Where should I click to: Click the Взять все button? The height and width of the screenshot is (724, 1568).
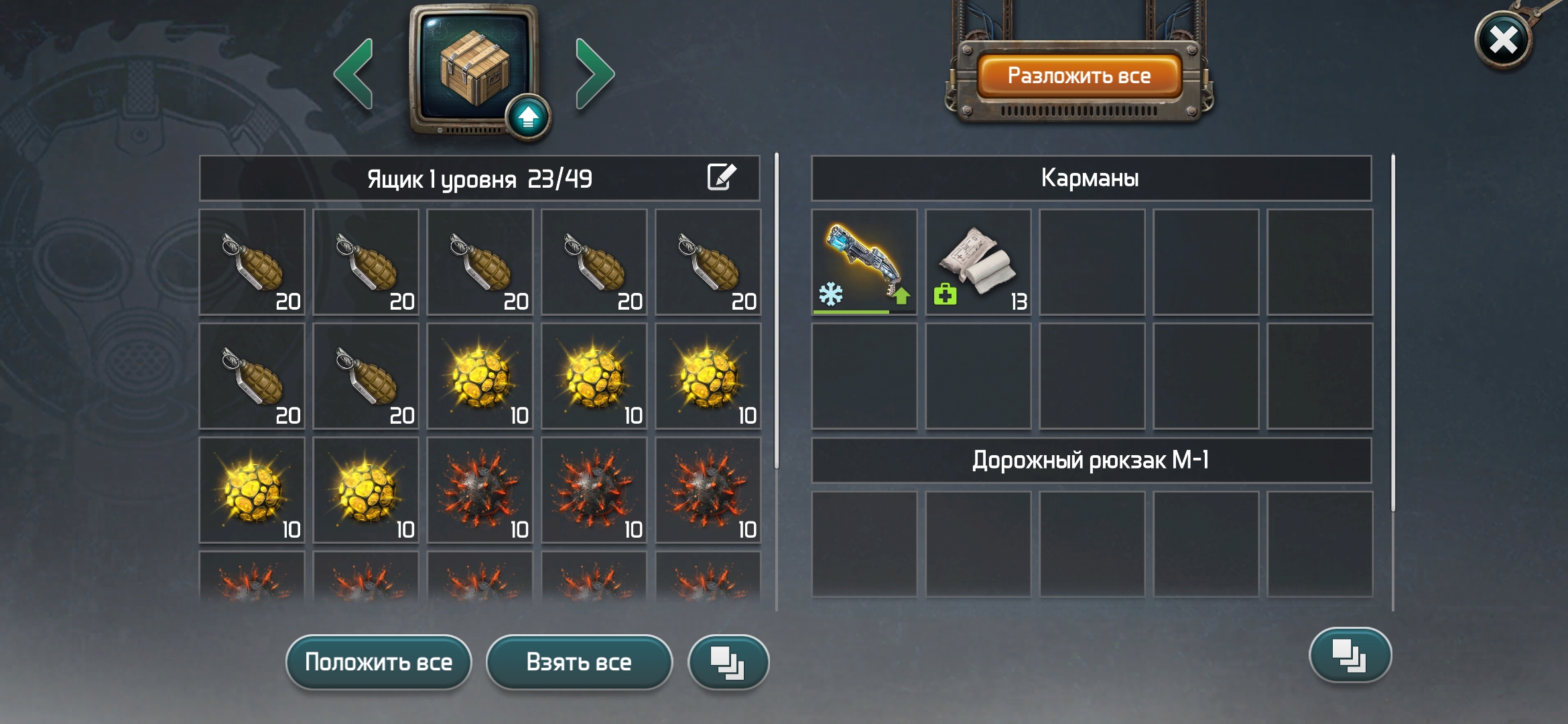579,662
